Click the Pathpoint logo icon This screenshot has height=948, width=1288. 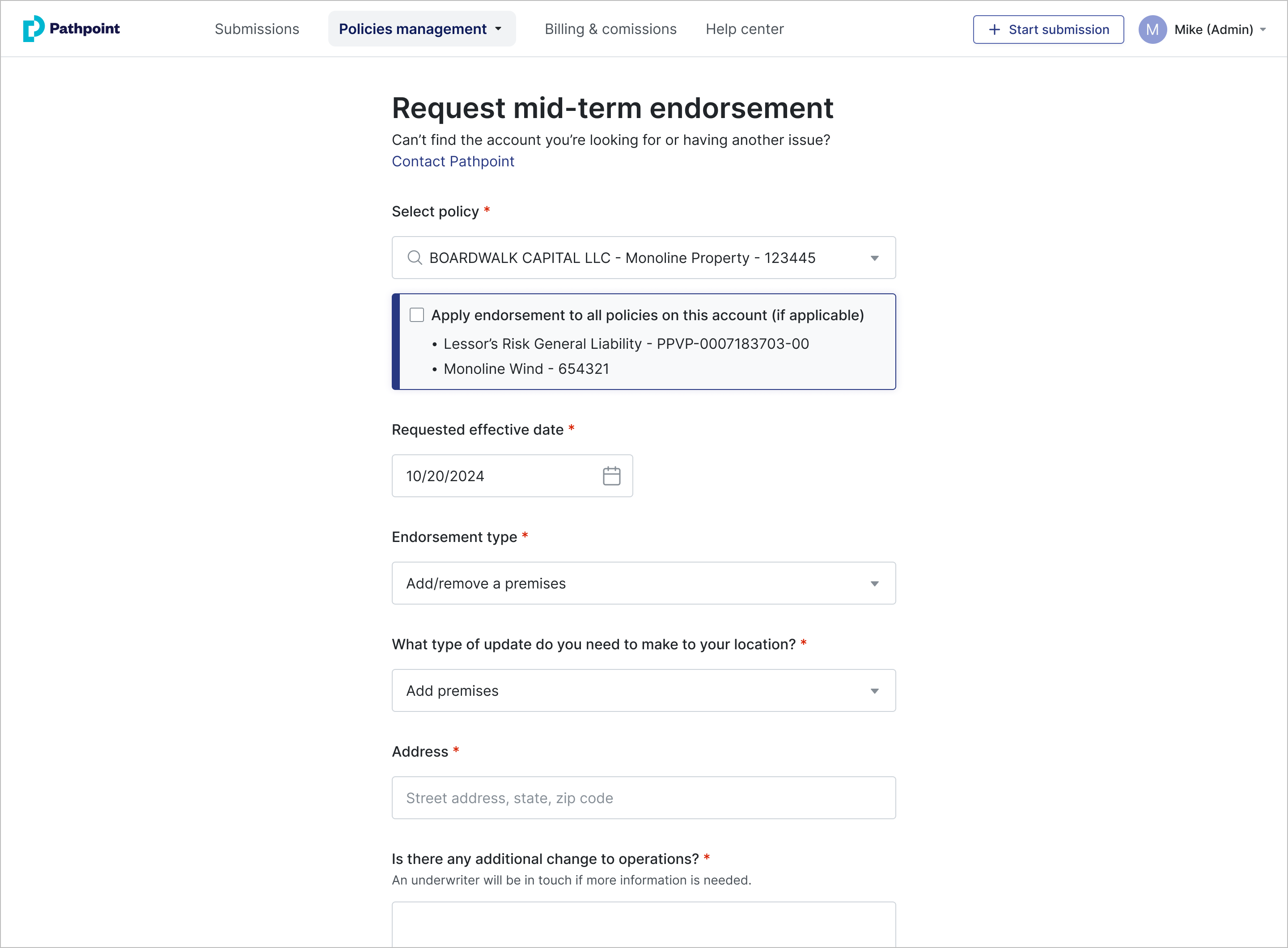[x=33, y=29]
